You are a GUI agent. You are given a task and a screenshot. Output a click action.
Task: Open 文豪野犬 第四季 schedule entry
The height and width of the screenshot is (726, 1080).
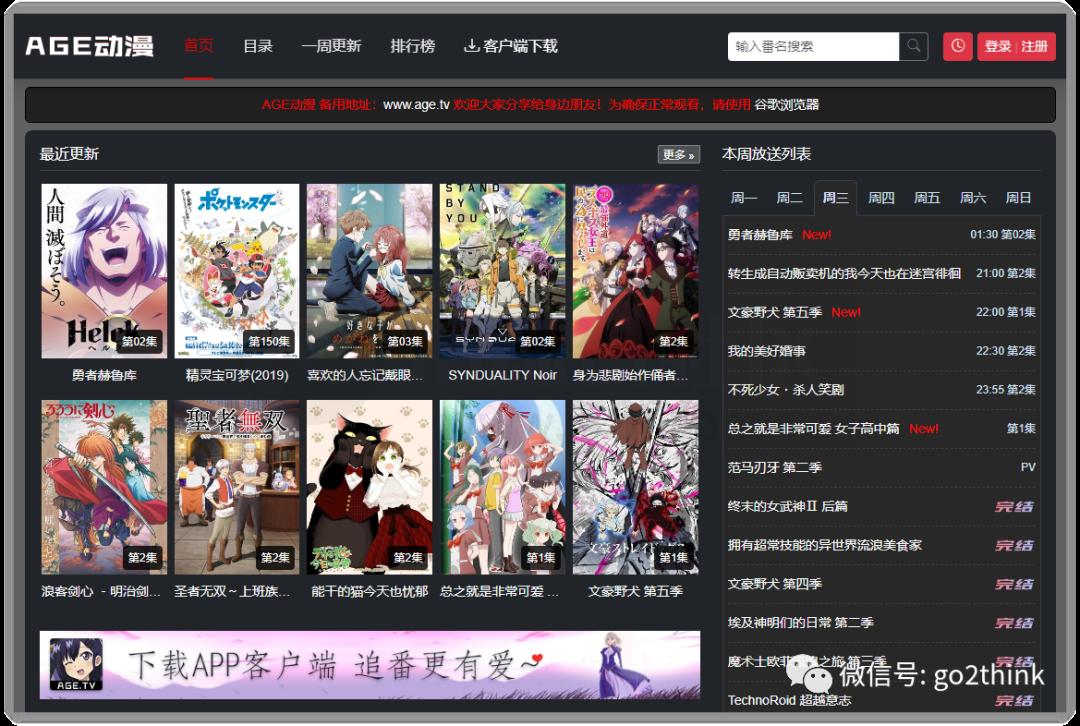775,584
